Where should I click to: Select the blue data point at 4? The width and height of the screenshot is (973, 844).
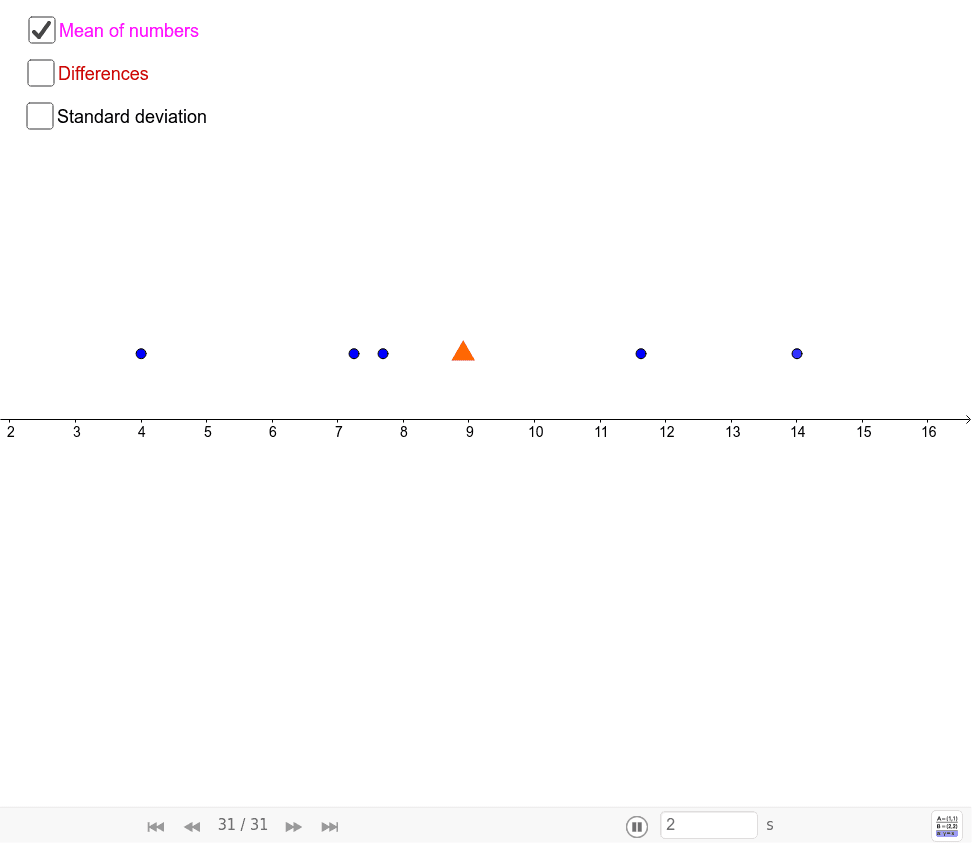141,353
